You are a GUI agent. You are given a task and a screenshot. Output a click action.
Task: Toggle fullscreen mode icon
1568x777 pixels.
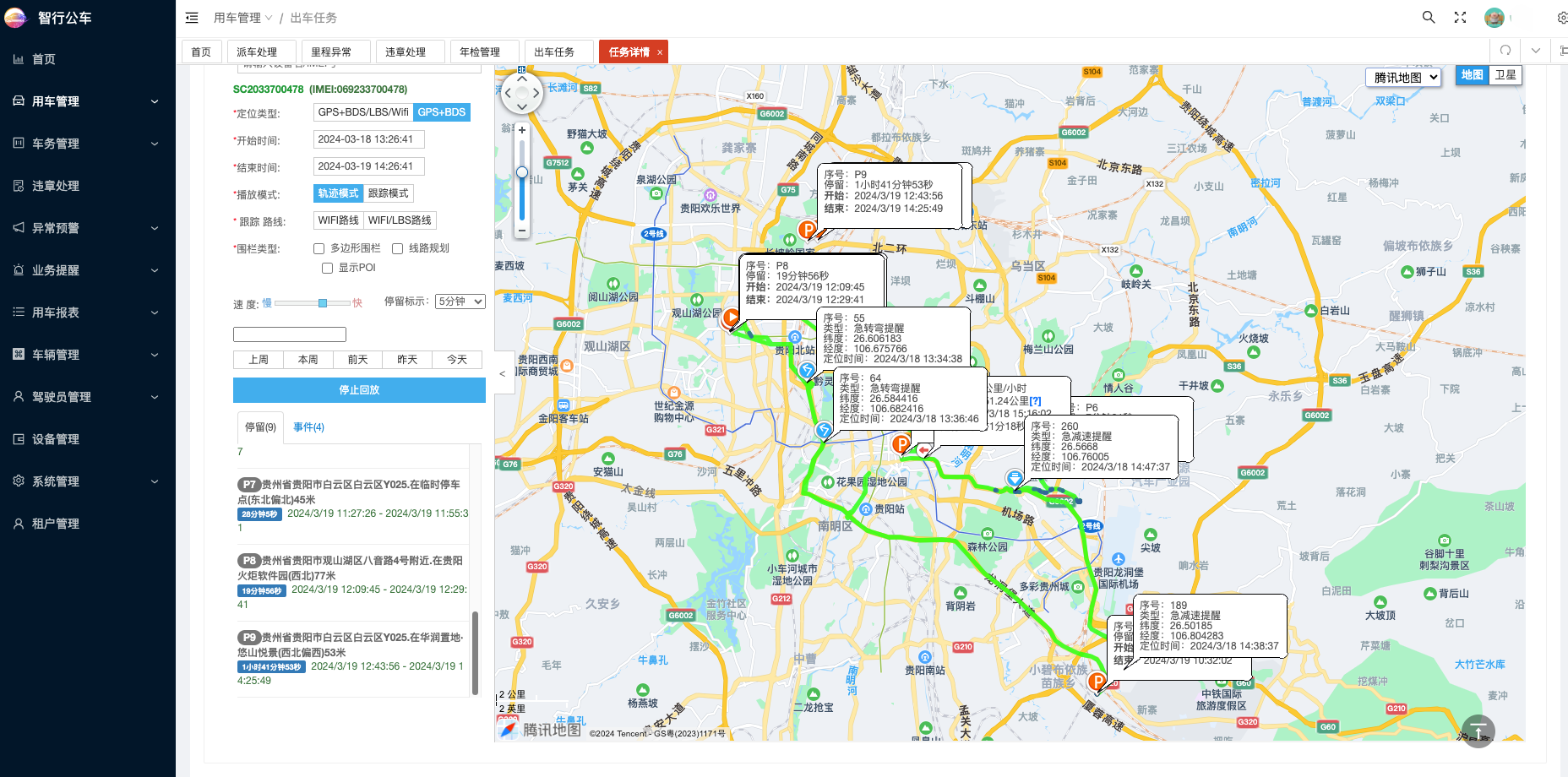[1460, 17]
